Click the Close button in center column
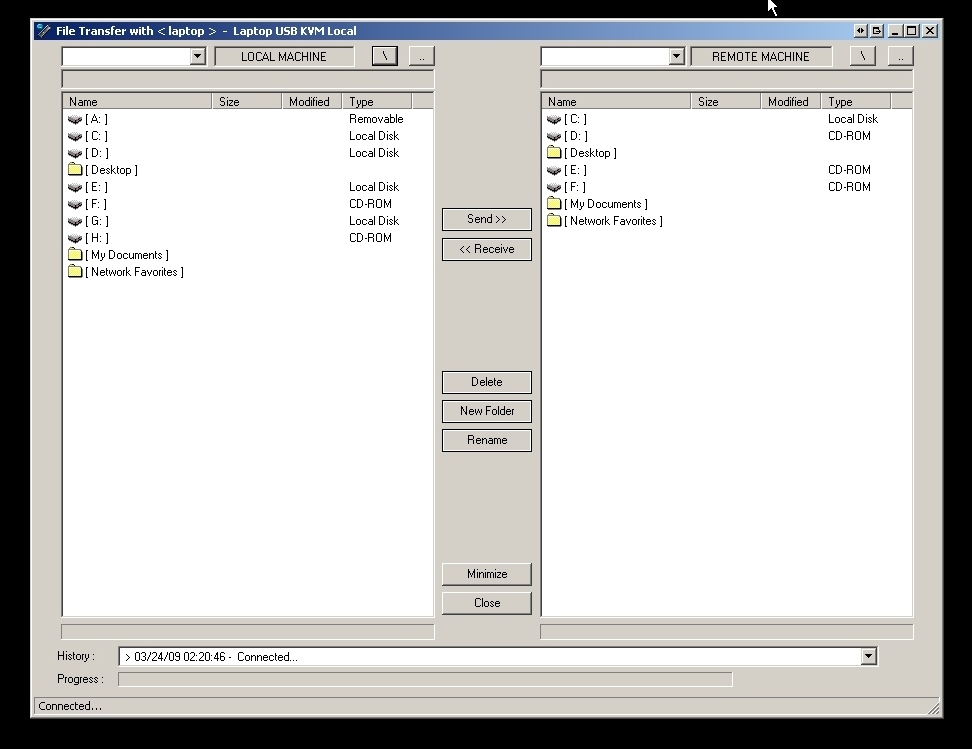Viewport: 972px width, 749px height. click(x=487, y=603)
